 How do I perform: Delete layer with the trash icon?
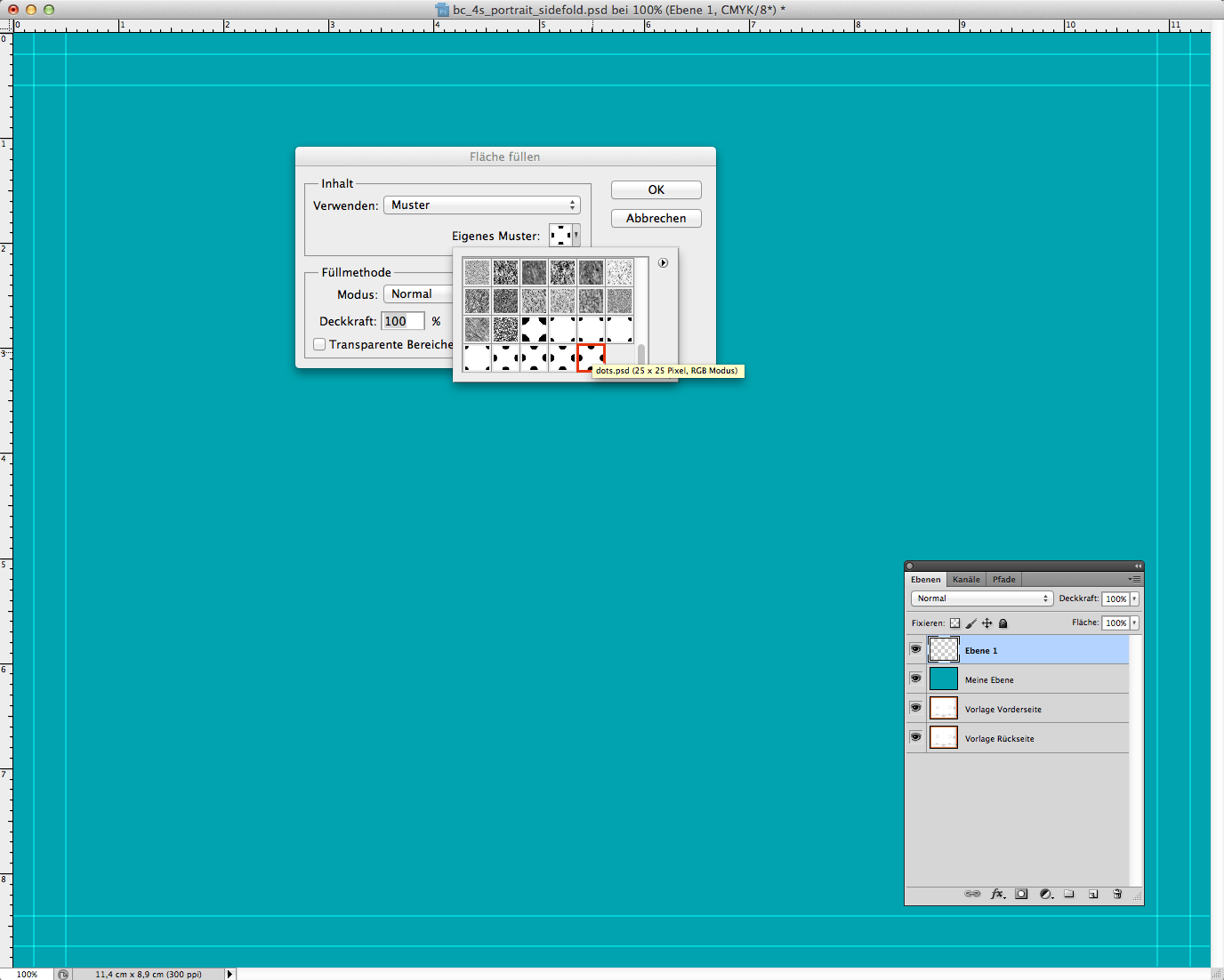(x=1117, y=894)
